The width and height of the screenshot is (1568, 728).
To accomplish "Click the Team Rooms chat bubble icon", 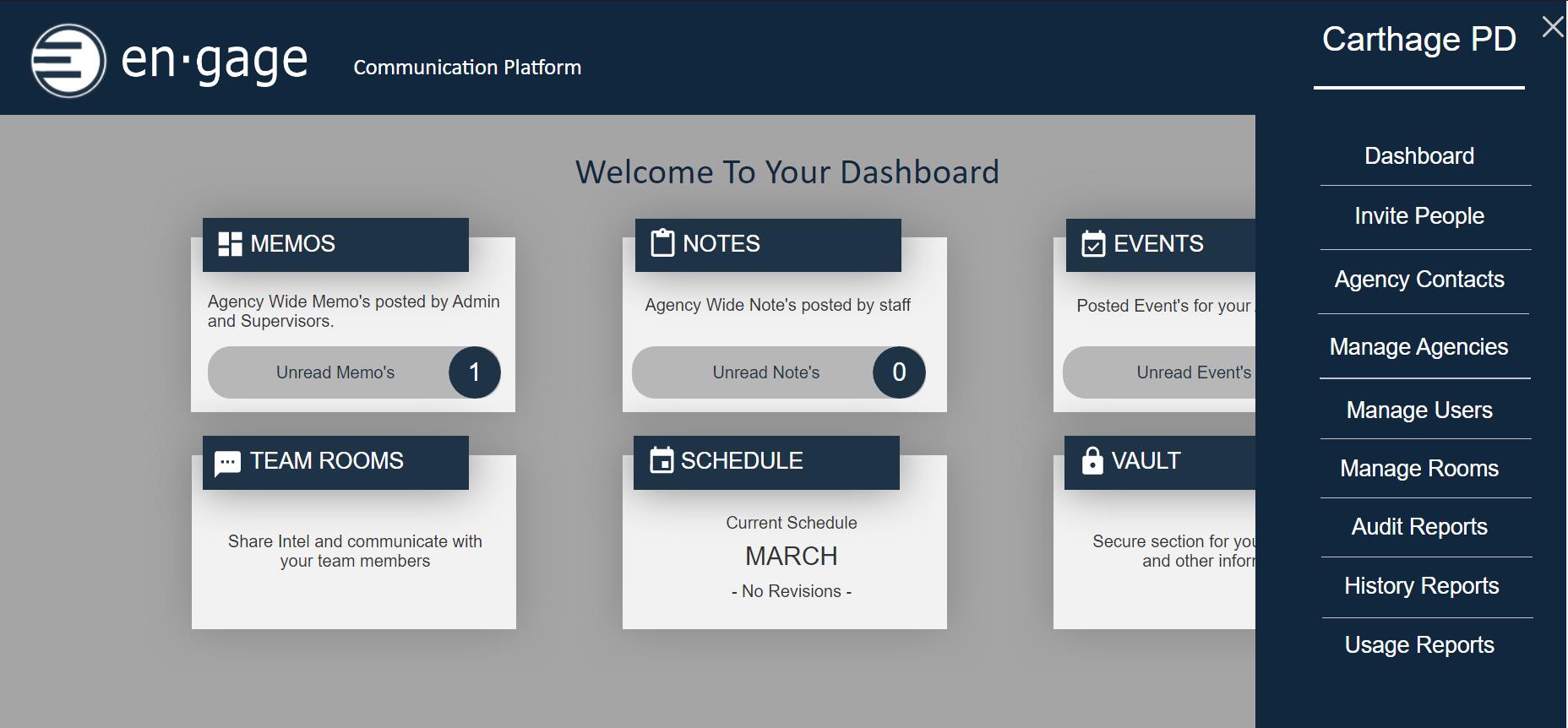I will click(x=227, y=463).
